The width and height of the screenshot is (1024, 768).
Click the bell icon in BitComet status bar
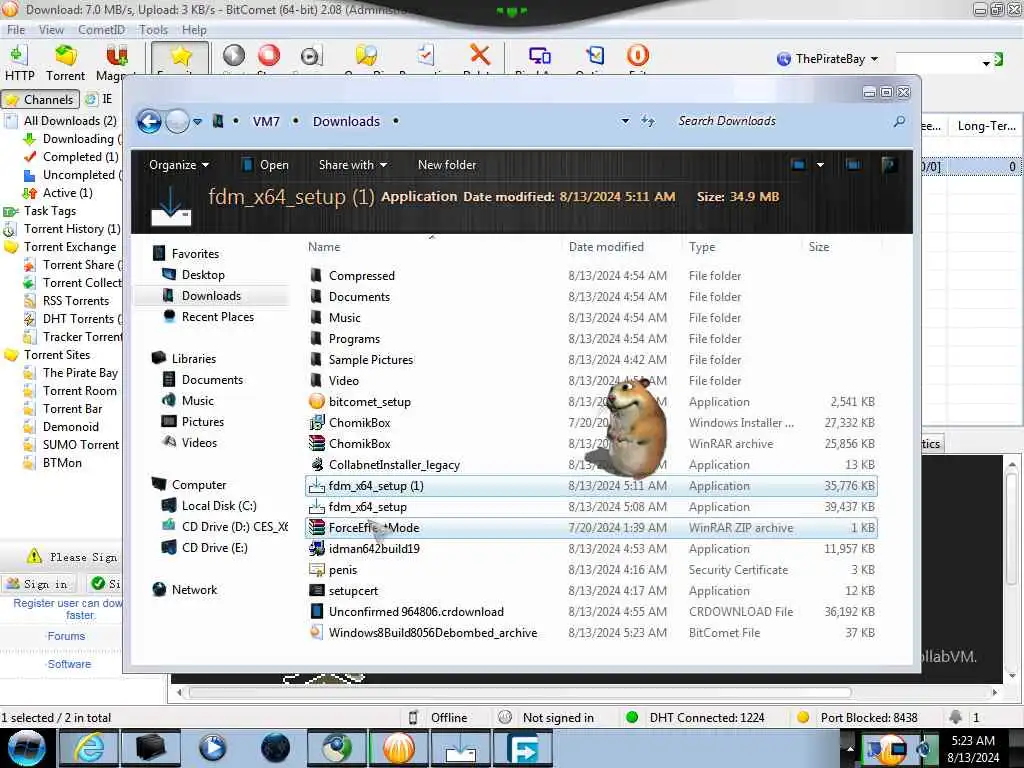tap(955, 717)
